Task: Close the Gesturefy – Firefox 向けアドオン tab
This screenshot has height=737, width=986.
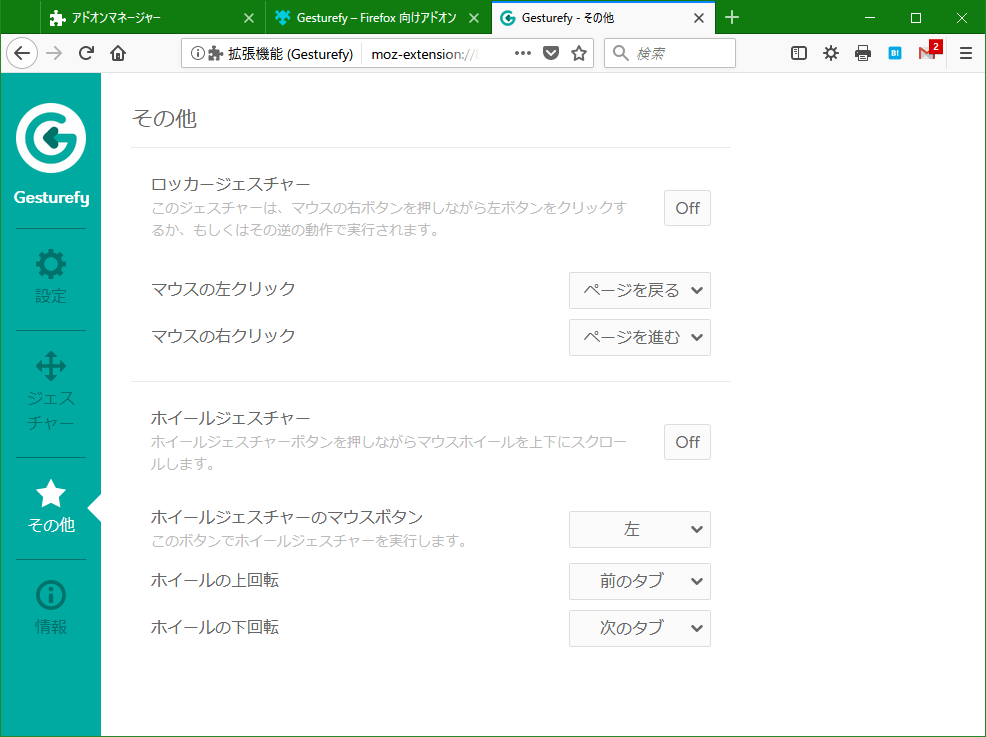Action: 474,18
